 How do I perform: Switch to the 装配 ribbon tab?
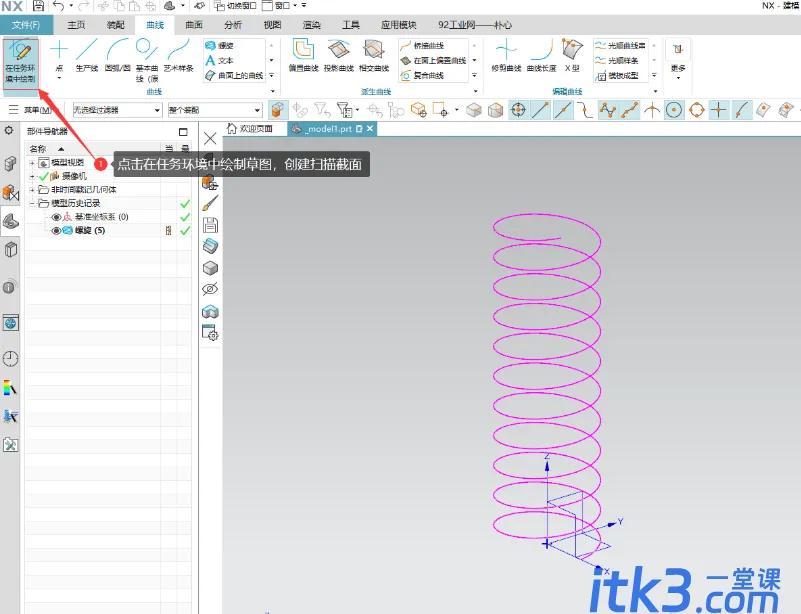(115, 25)
